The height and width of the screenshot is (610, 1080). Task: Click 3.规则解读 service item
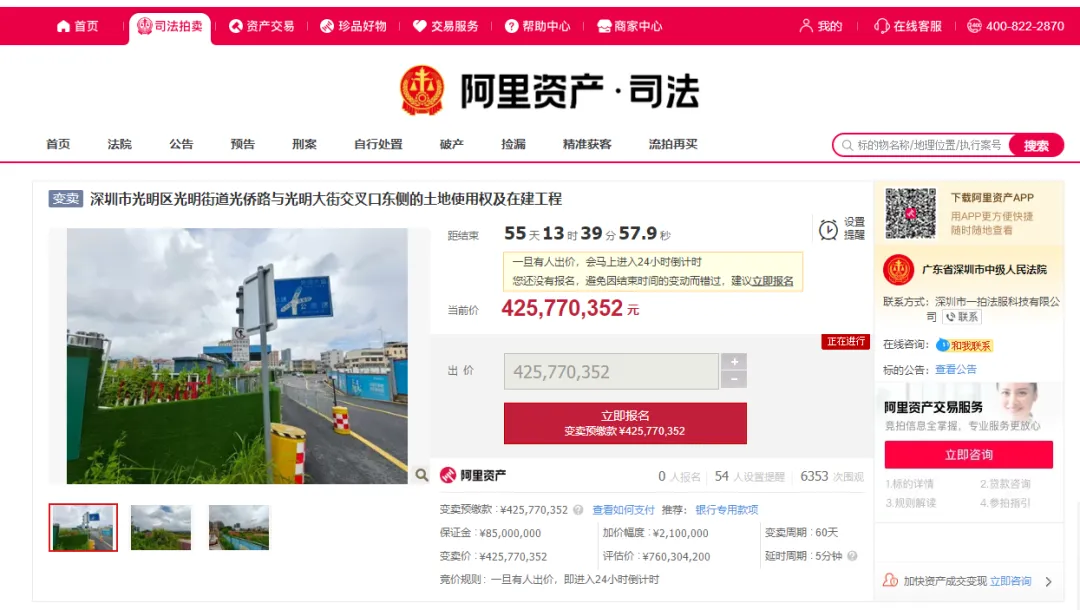click(911, 503)
